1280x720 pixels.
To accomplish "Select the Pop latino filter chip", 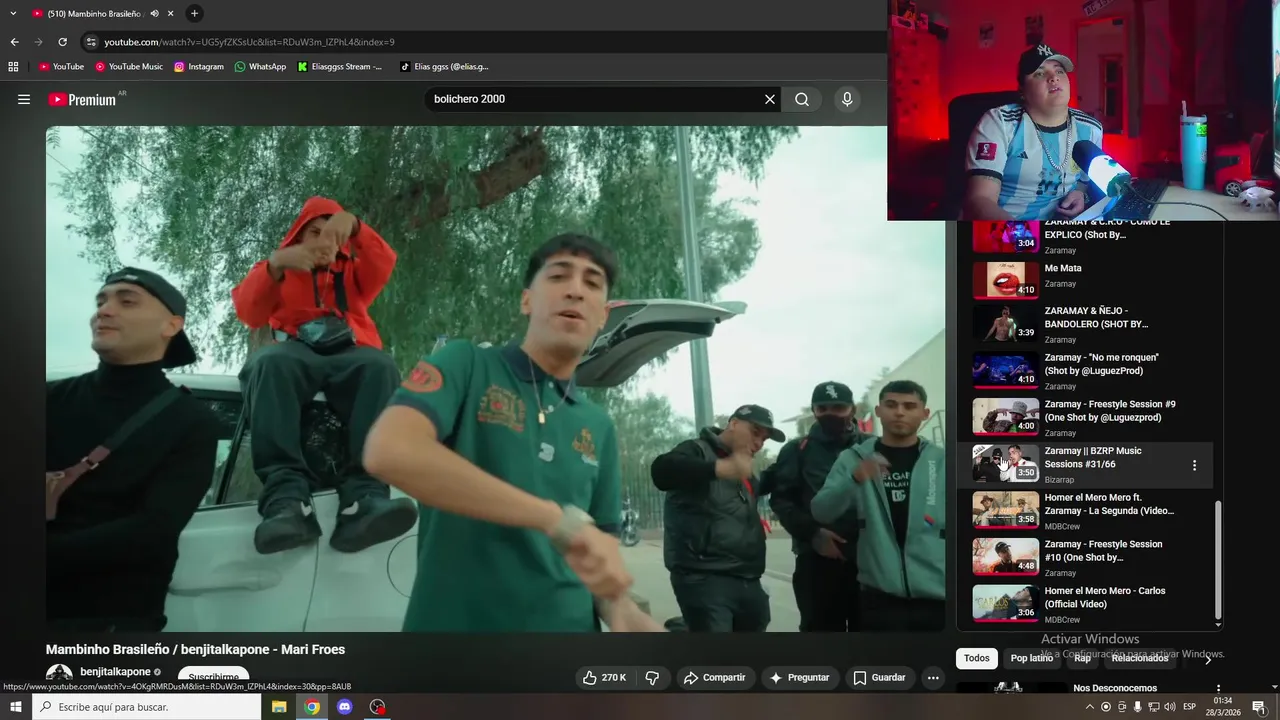I will [x=1031, y=658].
